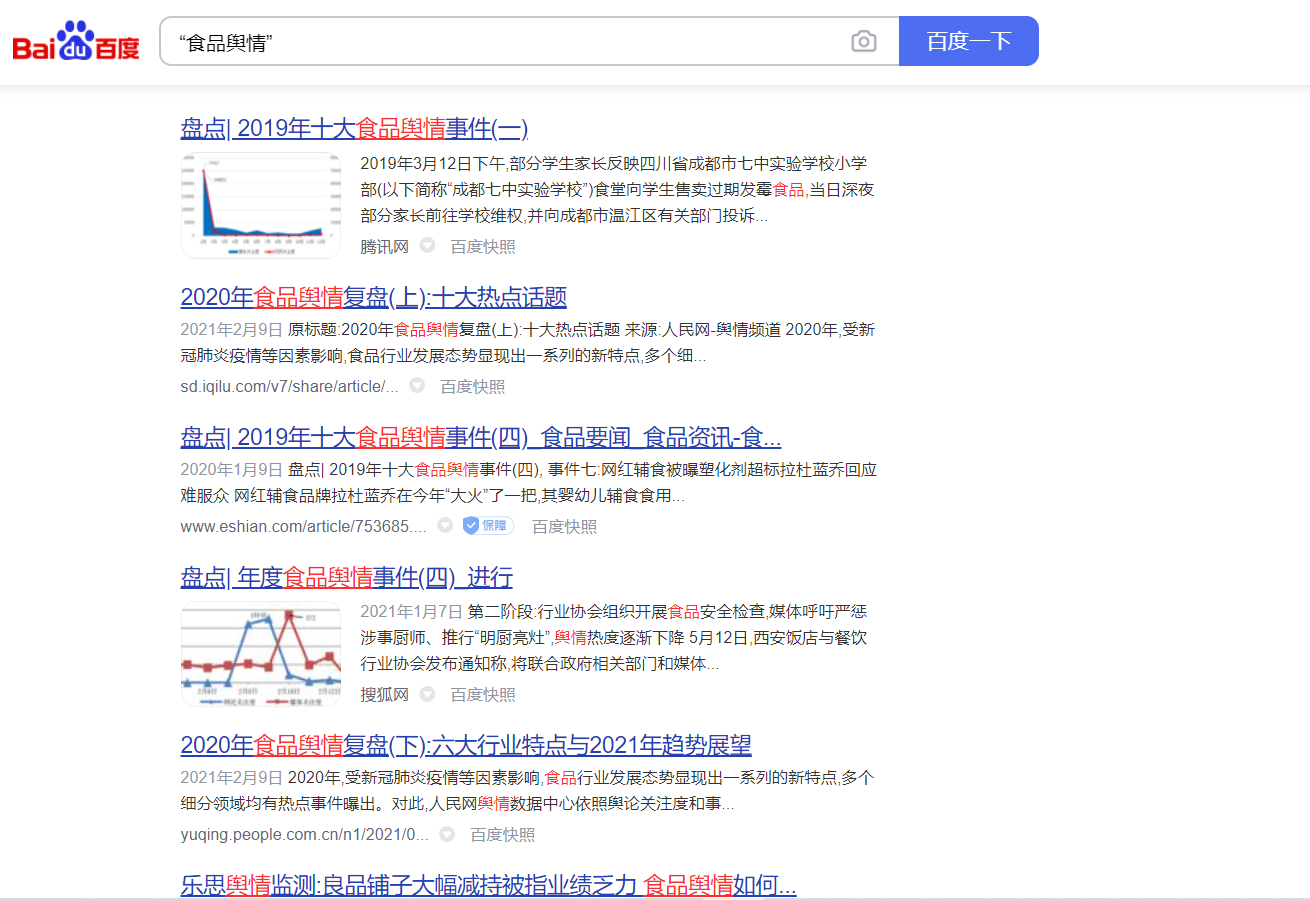The image size is (1310, 900).
Task: Open result 盘点| 2019年十大食品舆情事件(四)_食品要闻
Action: 481,437
